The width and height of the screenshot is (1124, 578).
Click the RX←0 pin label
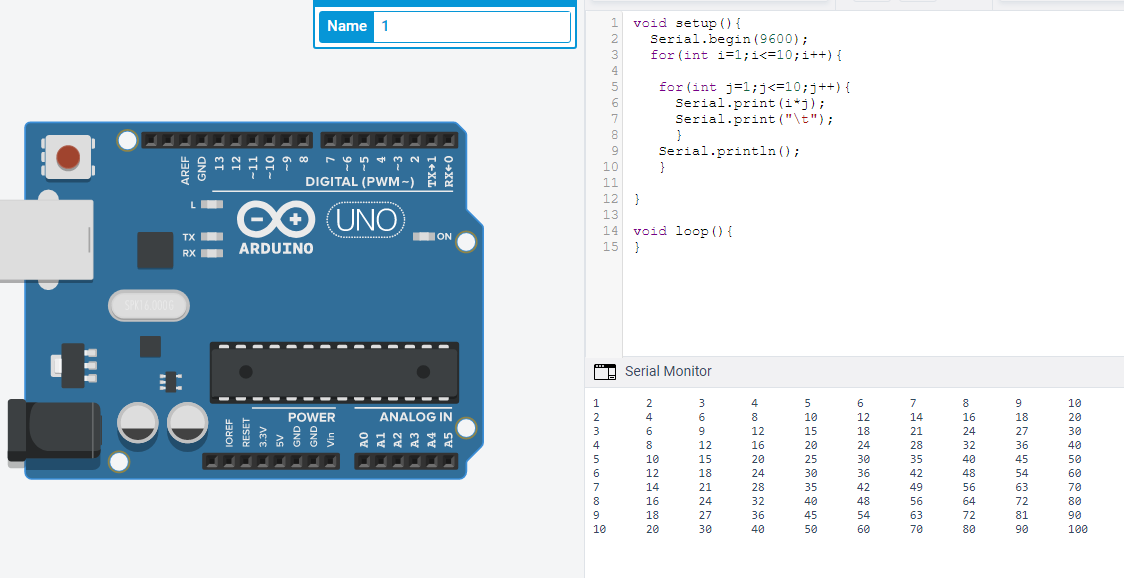449,171
